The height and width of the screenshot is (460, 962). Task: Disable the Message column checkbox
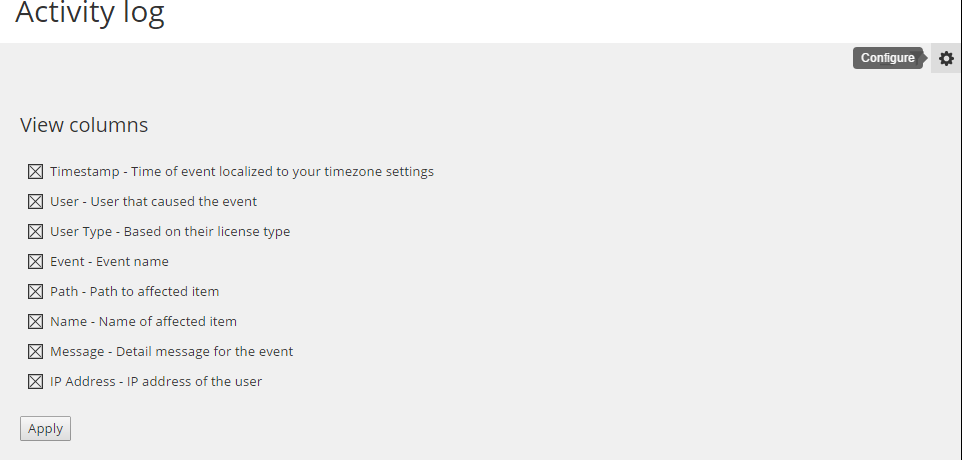click(x=36, y=352)
